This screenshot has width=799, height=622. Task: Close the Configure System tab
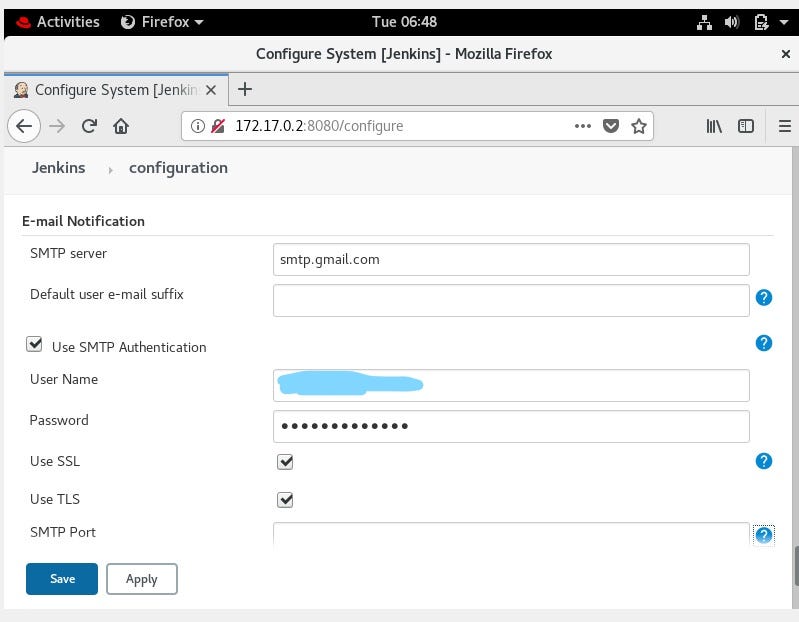211,90
